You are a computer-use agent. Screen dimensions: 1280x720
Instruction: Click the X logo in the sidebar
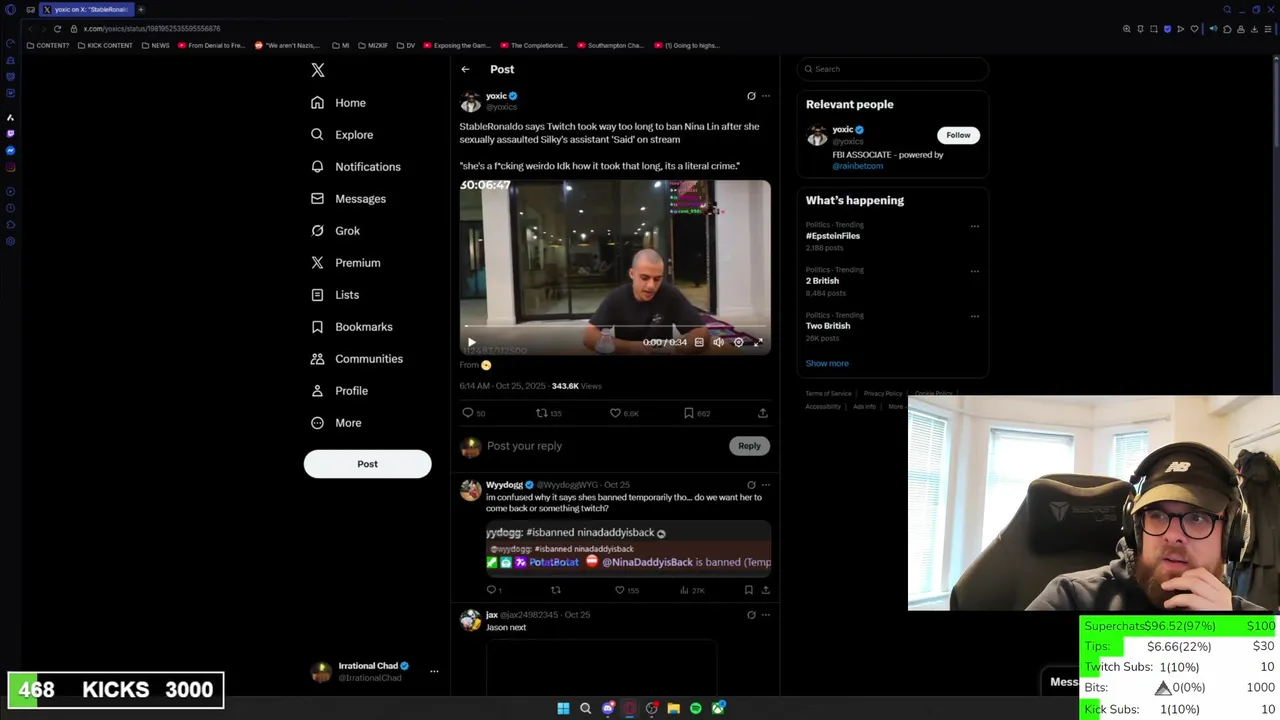click(x=318, y=70)
